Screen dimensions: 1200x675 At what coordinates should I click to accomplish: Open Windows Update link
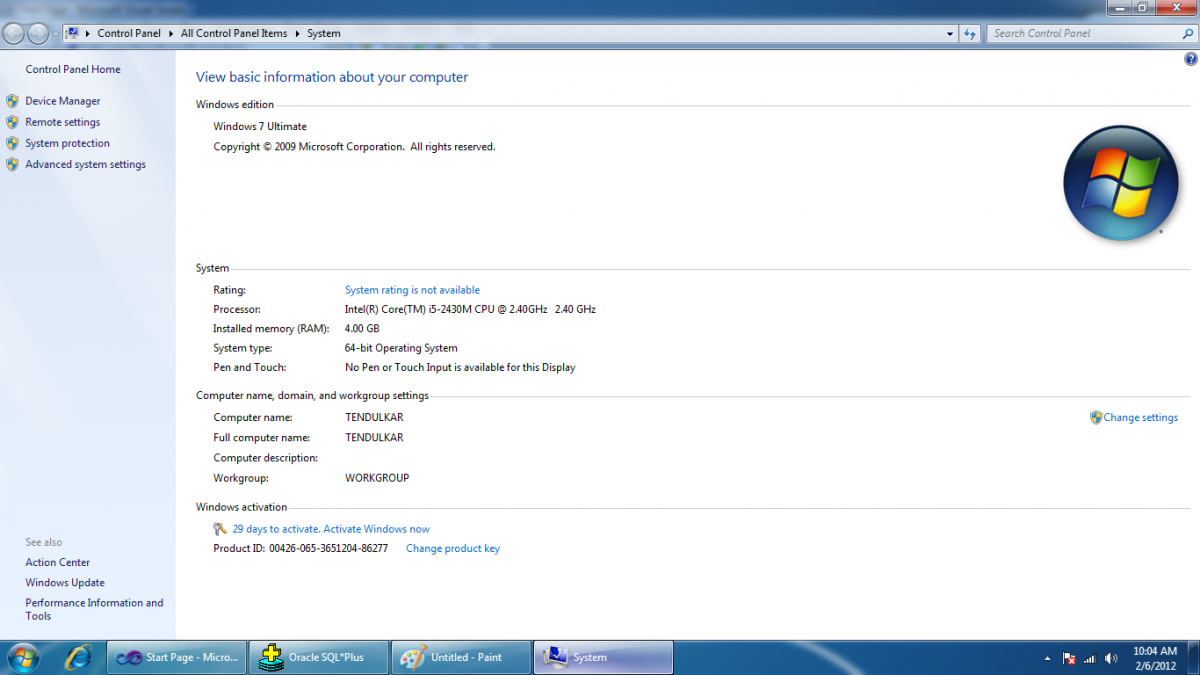point(65,583)
